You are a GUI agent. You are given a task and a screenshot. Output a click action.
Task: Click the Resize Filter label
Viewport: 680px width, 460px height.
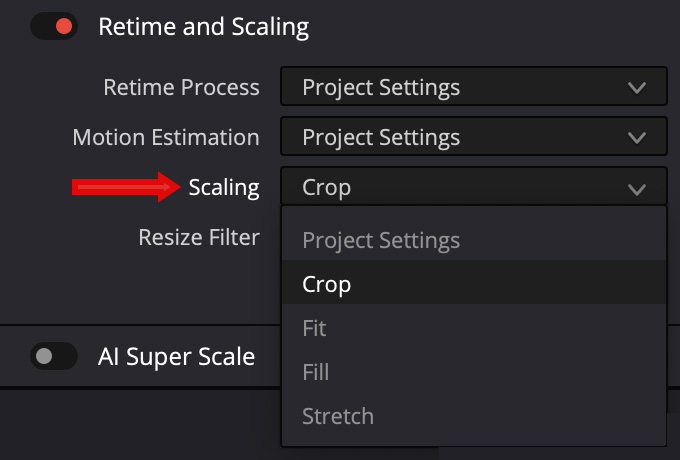(199, 237)
